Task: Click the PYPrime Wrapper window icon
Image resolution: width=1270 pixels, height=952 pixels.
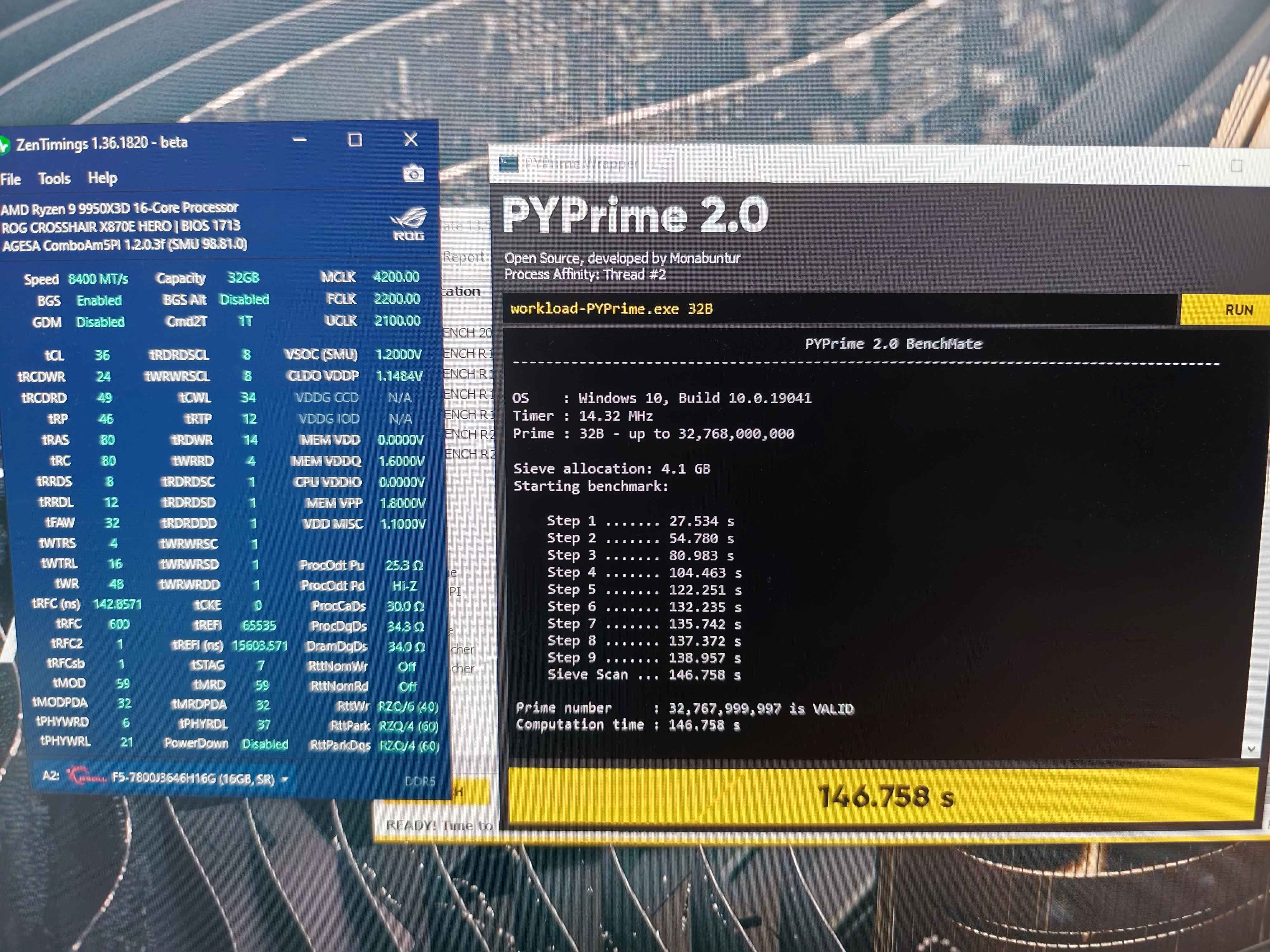Action: tap(509, 165)
